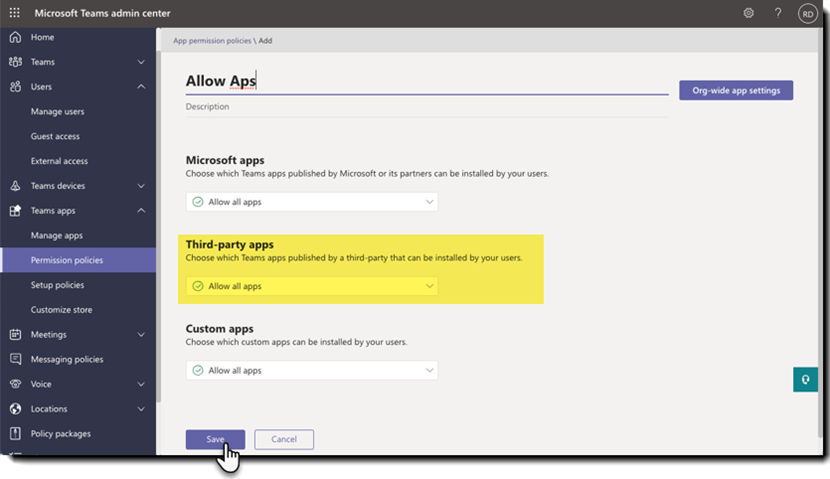This screenshot has width=830, height=479.
Task: Expand the Voice section chevron
Action: [141, 384]
